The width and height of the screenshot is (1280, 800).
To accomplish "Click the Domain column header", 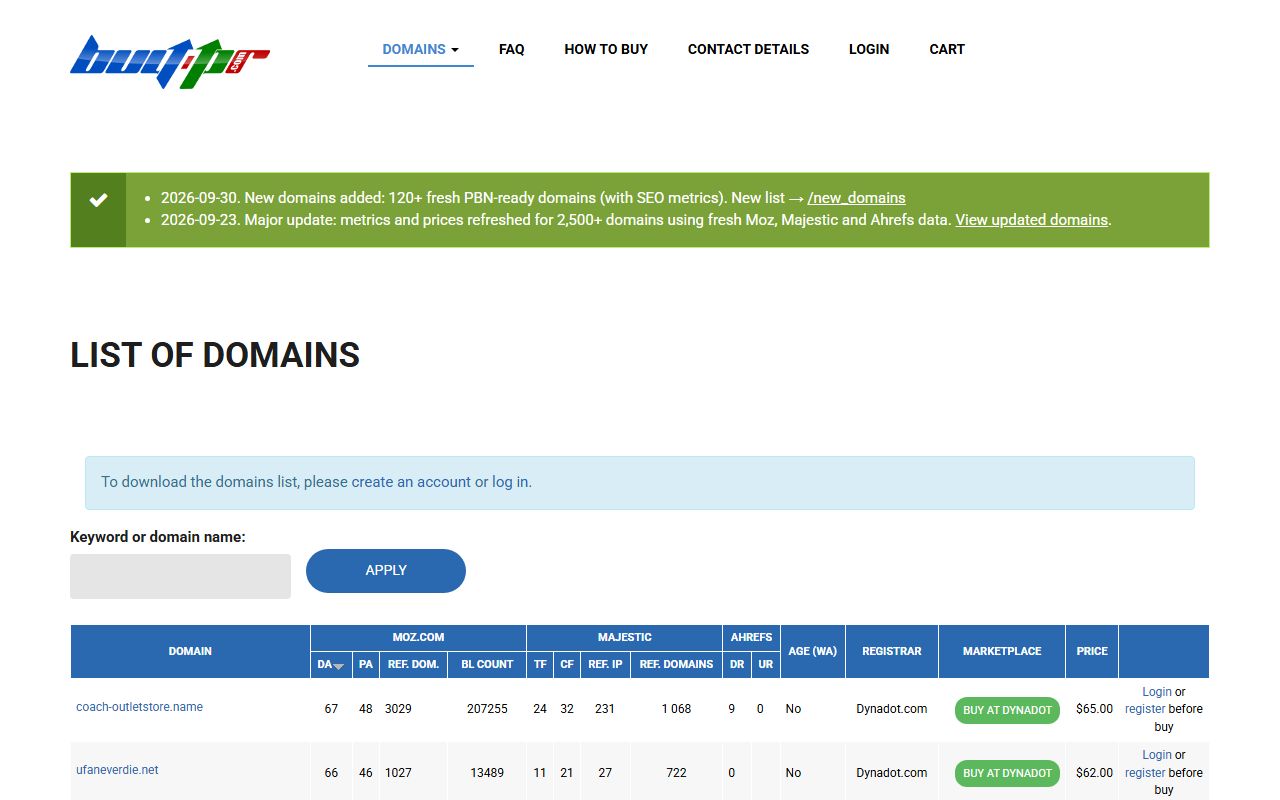I will coord(190,651).
